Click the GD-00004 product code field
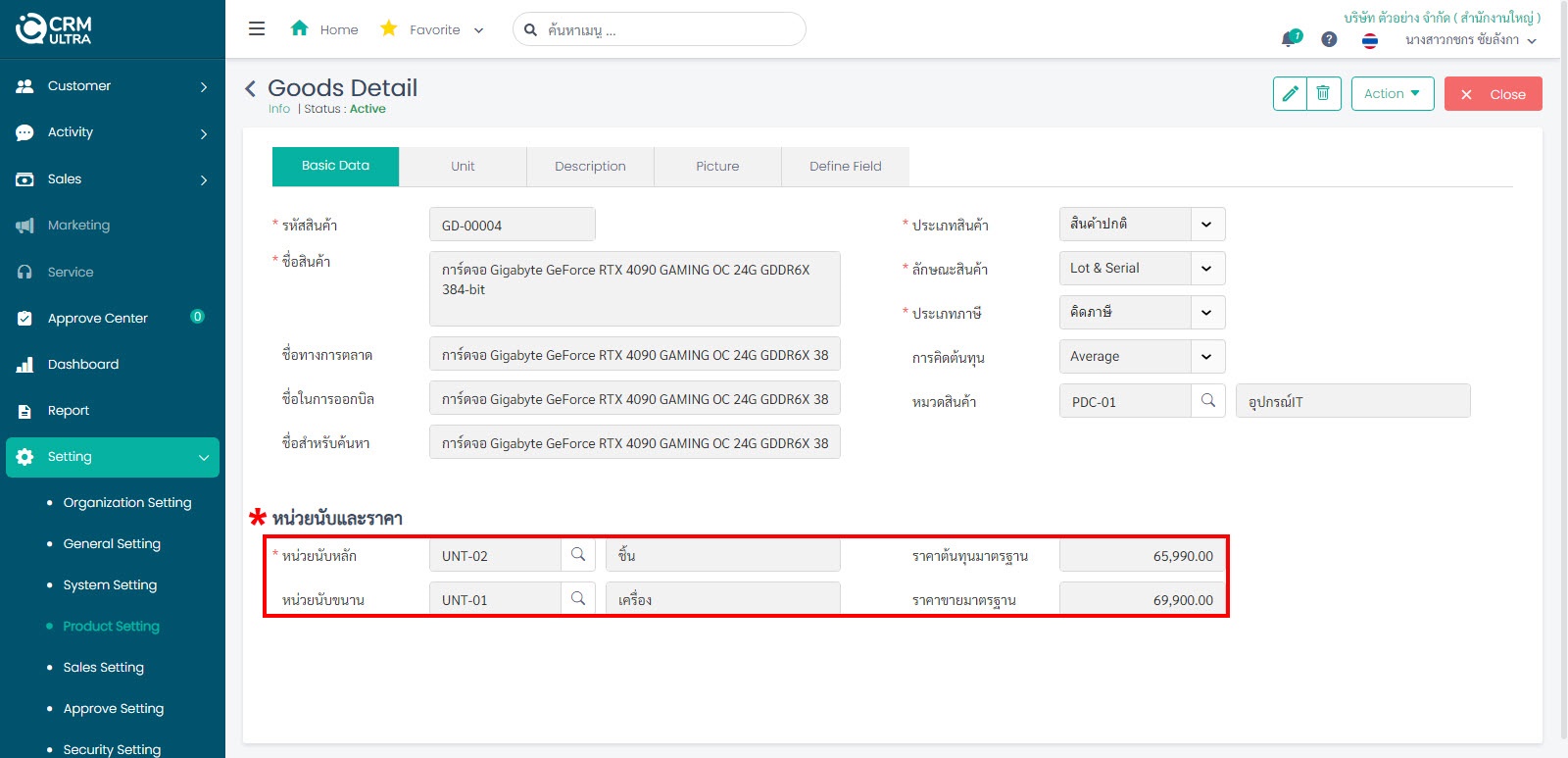This screenshot has height=758, width=1568. [512, 225]
